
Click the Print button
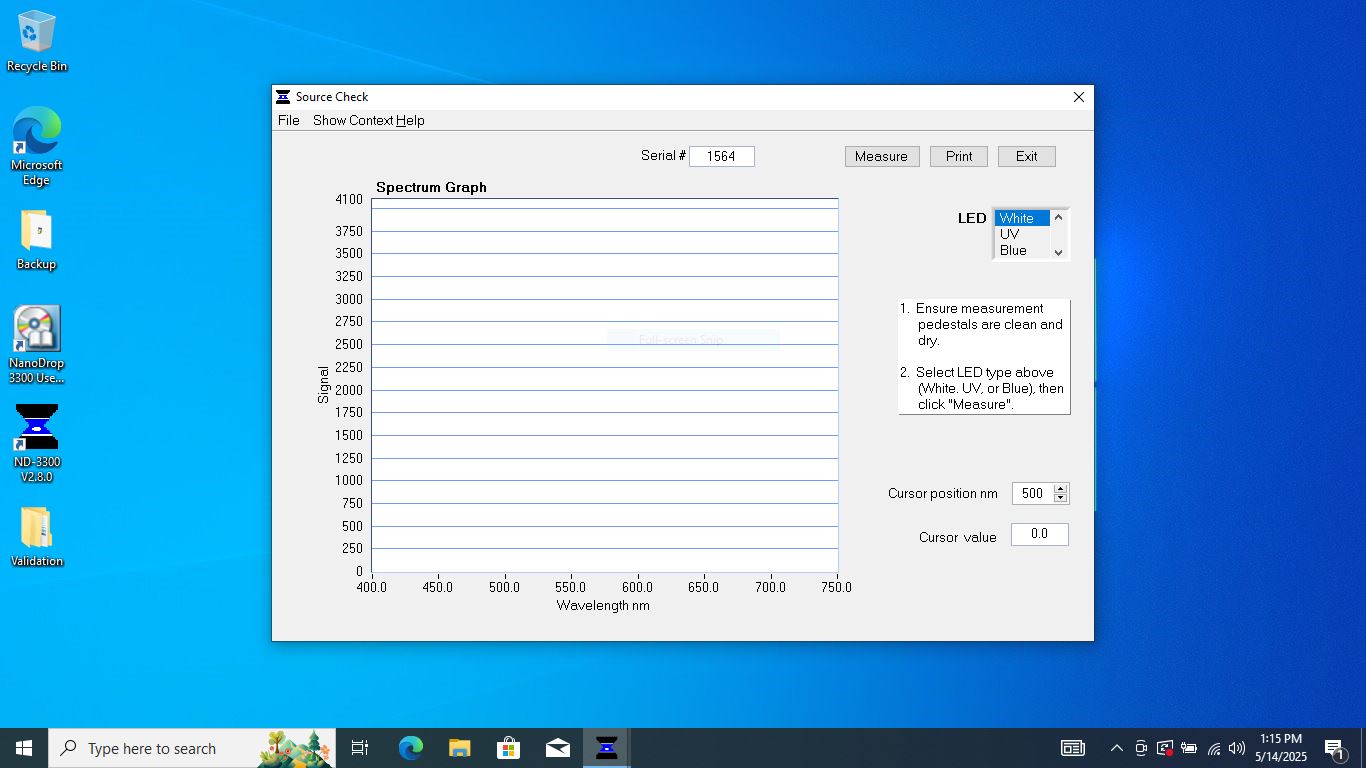click(x=958, y=156)
